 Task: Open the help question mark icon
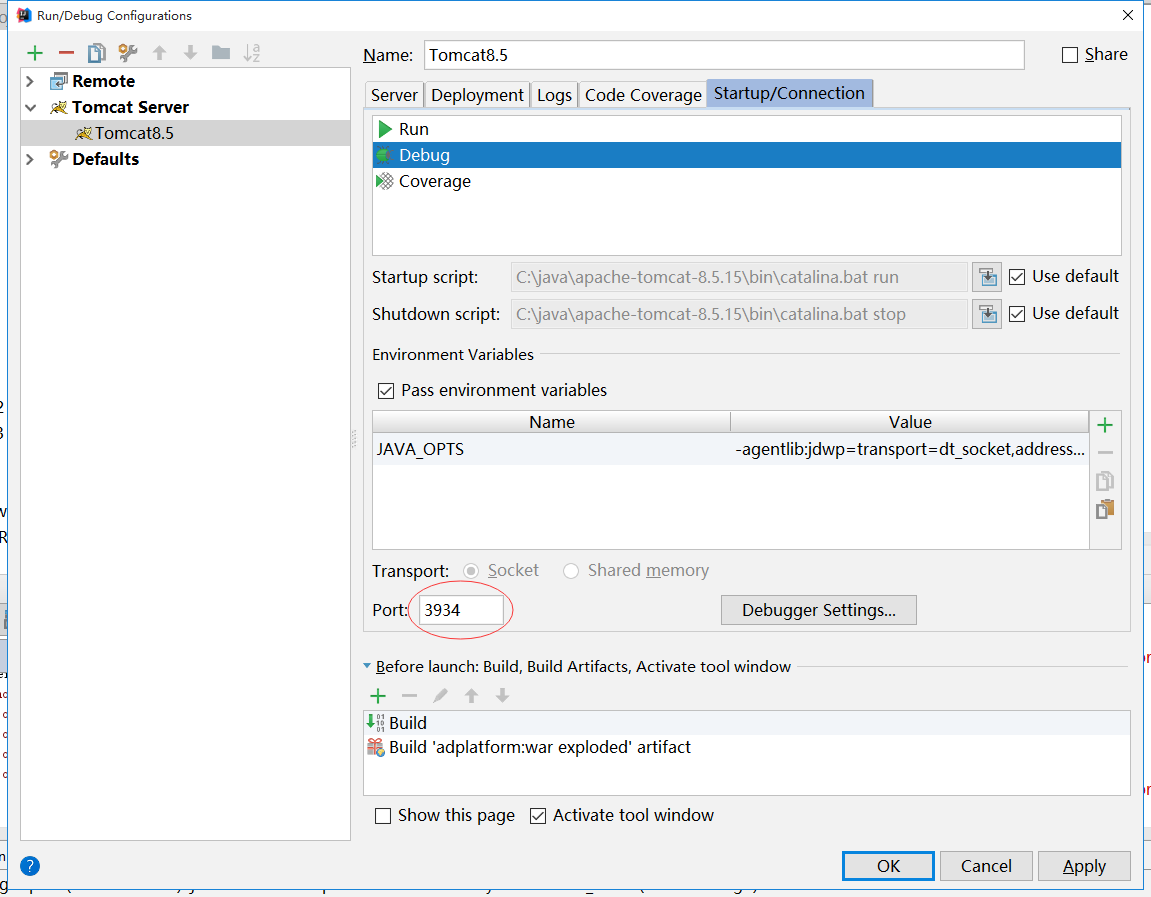[x=30, y=866]
